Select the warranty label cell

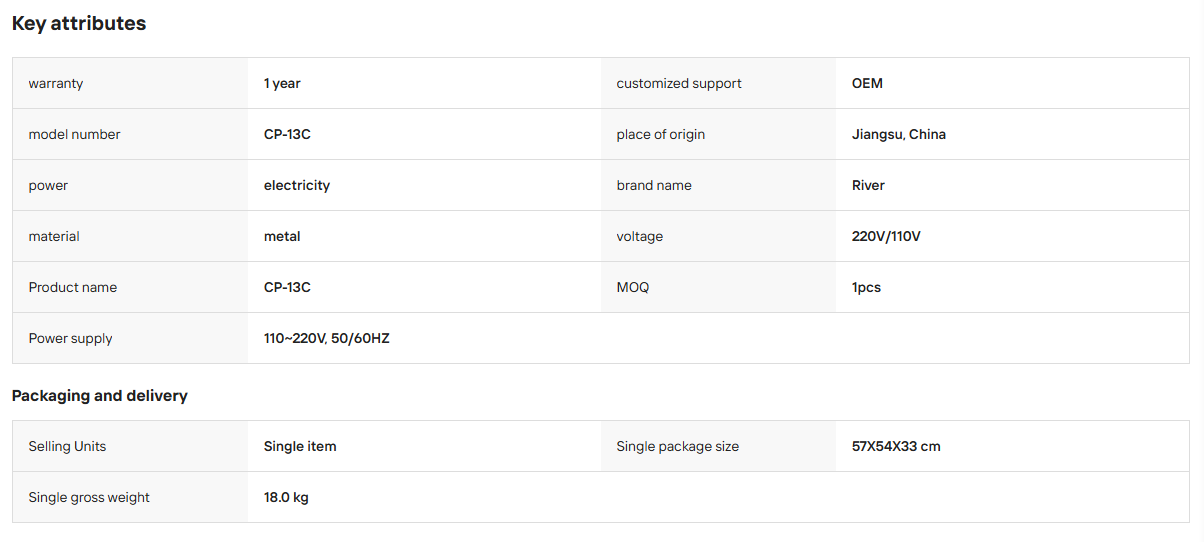[x=130, y=83]
